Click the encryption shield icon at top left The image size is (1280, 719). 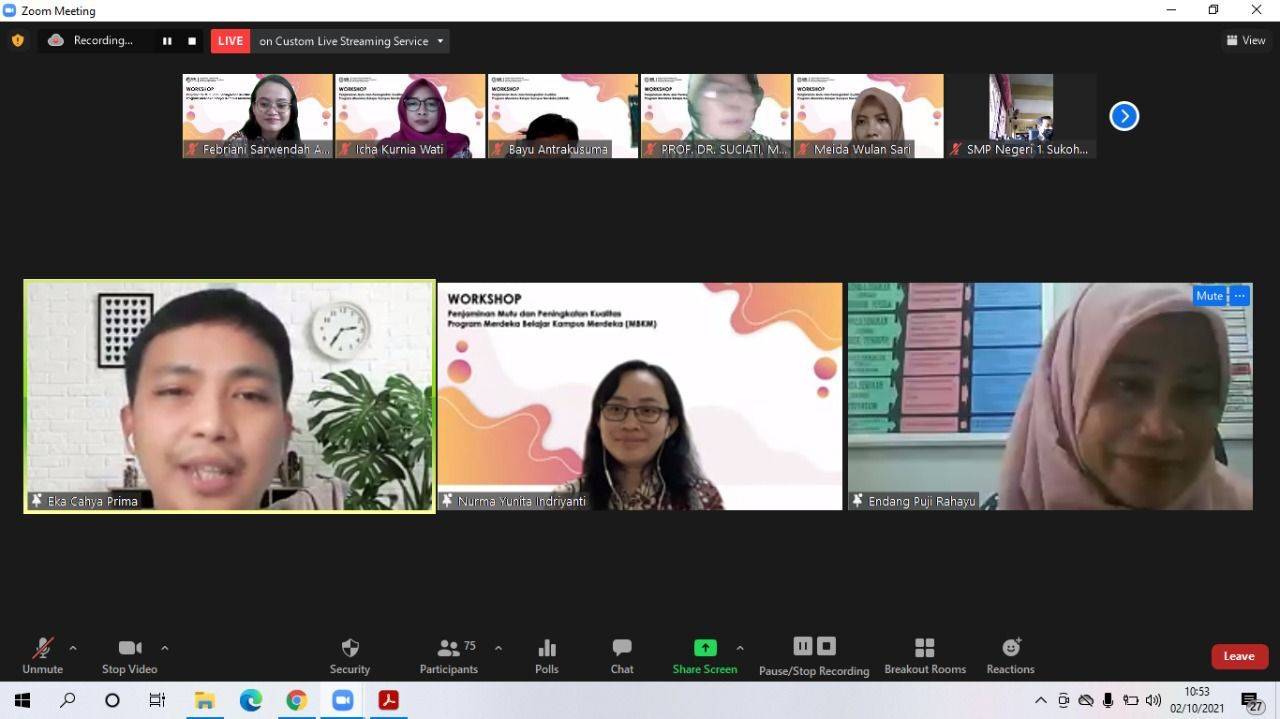click(x=18, y=41)
